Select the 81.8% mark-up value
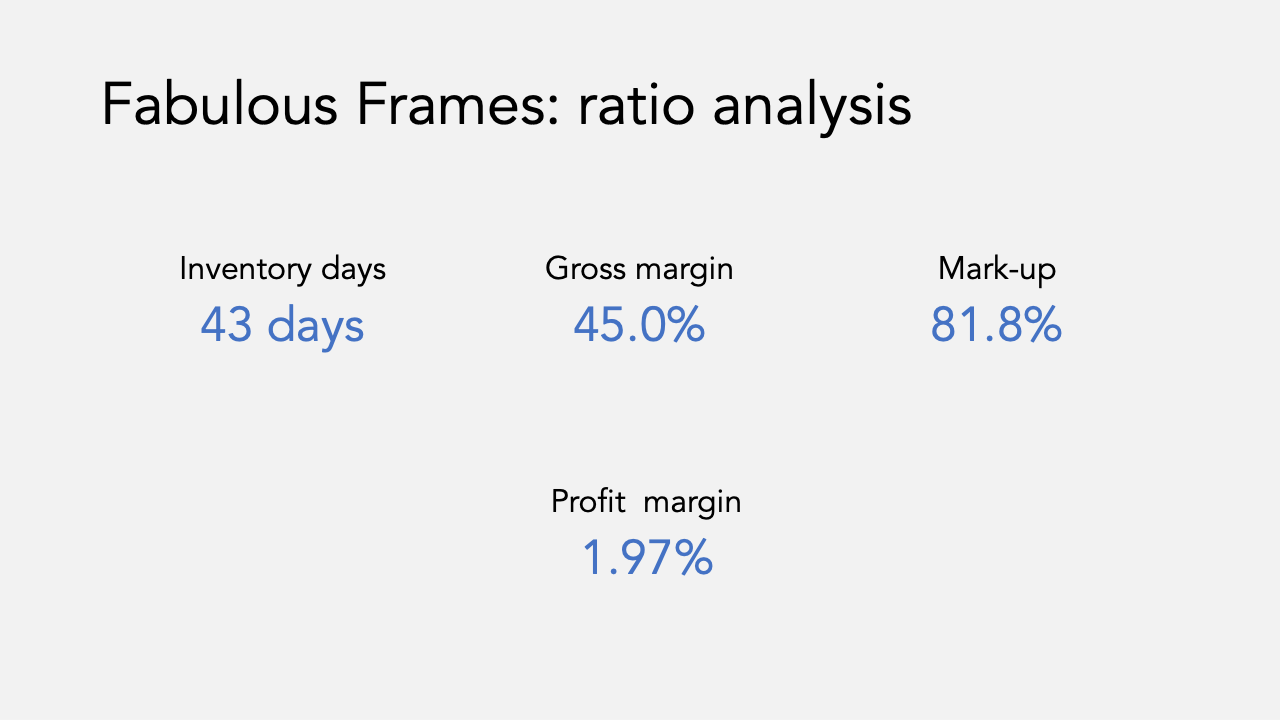This screenshot has width=1280, height=720. point(996,326)
